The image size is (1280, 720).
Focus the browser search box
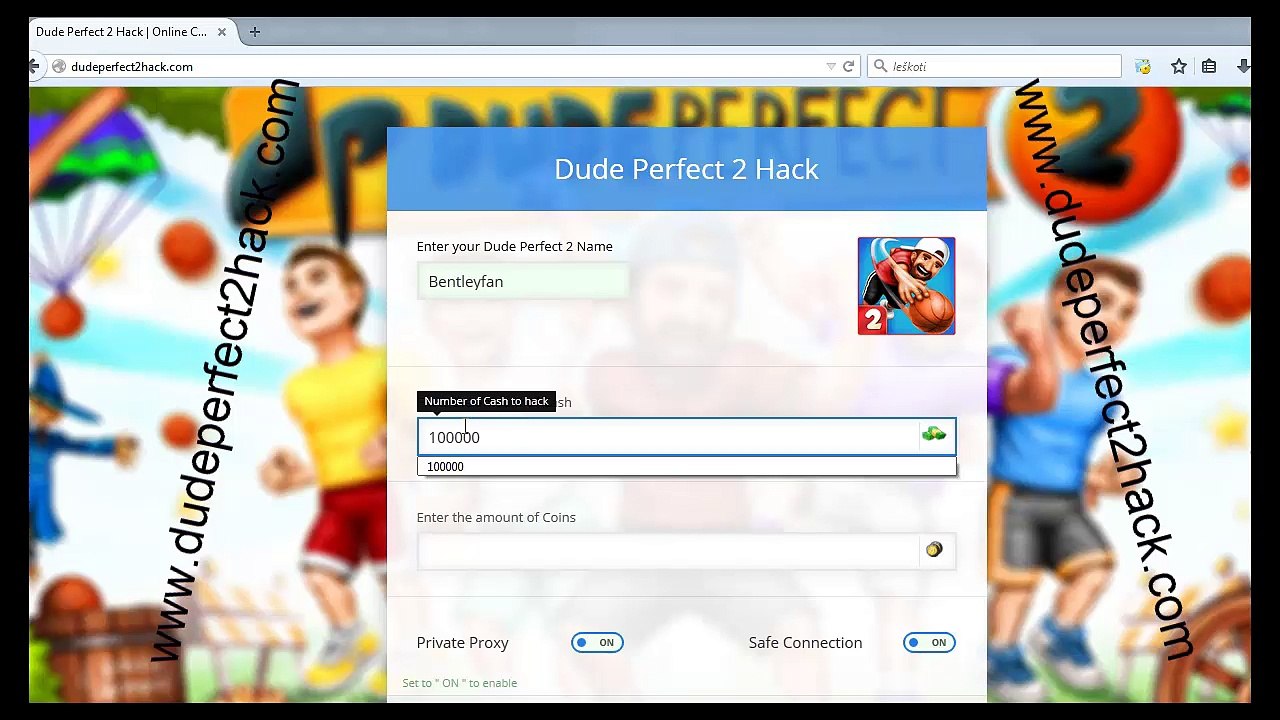click(994, 67)
